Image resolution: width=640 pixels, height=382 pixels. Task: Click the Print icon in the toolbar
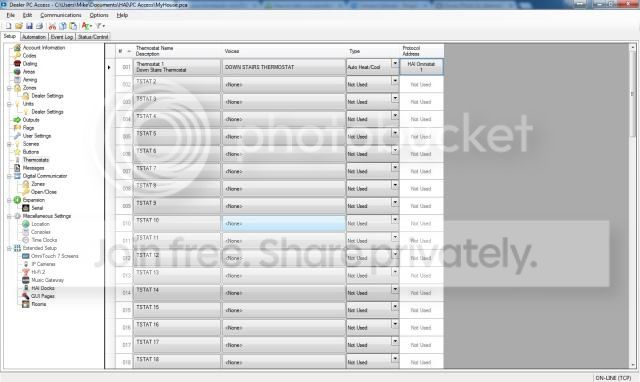(40, 26)
